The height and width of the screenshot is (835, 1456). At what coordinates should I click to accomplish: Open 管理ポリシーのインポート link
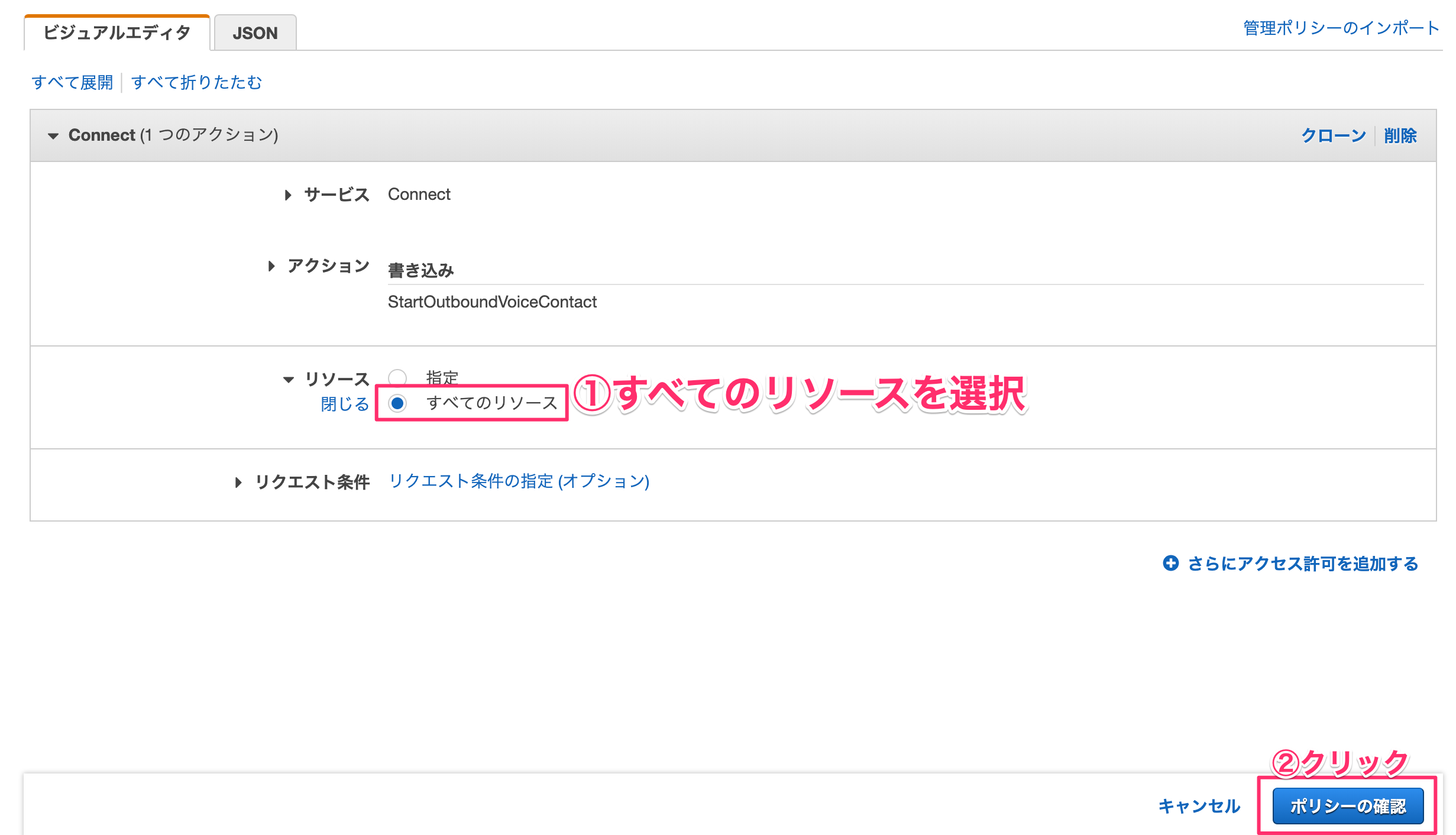coord(1340,28)
